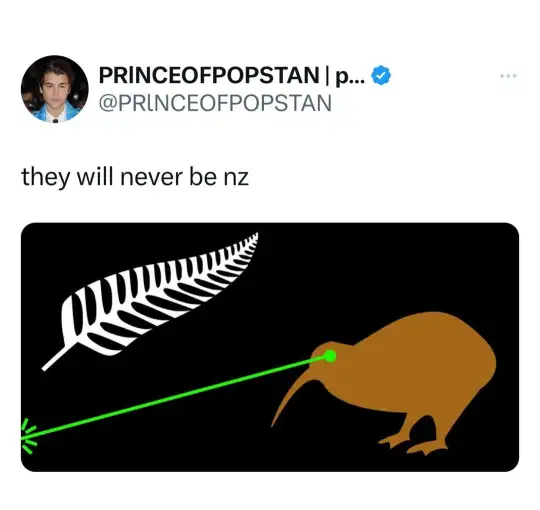
Task: Click the word "they" in the tweet
Action: 45,178
